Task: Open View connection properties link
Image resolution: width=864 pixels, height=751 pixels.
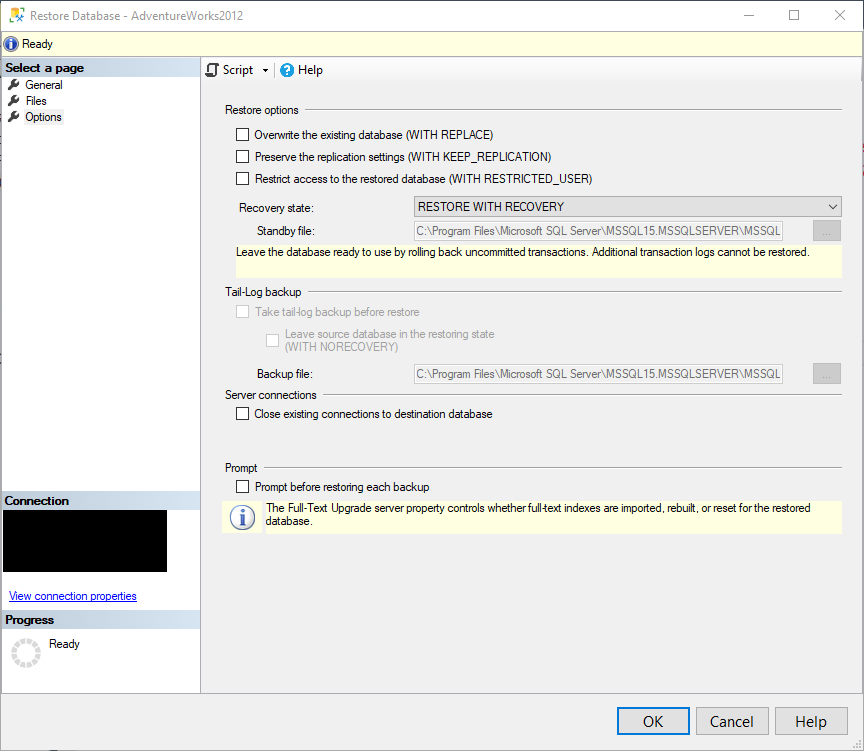Action: (73, 596)
